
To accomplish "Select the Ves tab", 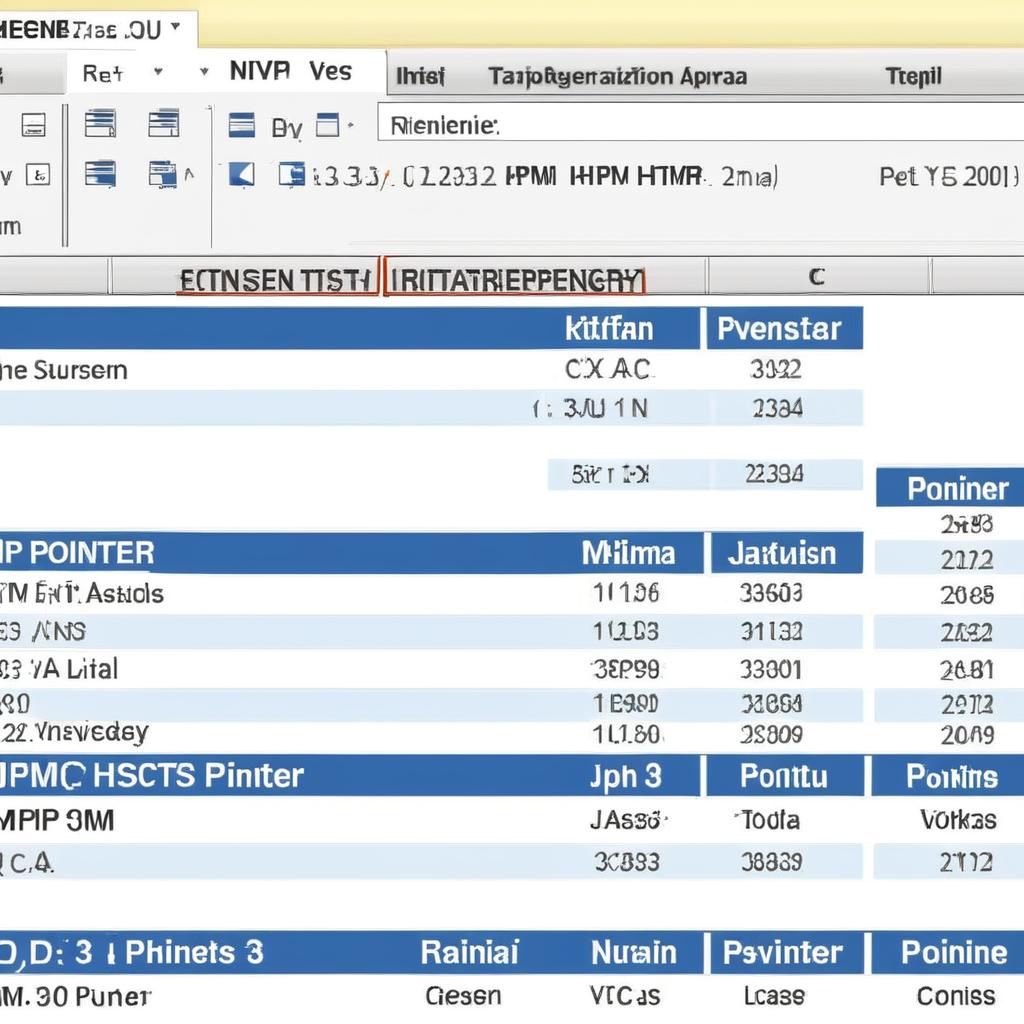I will [330, 71].
